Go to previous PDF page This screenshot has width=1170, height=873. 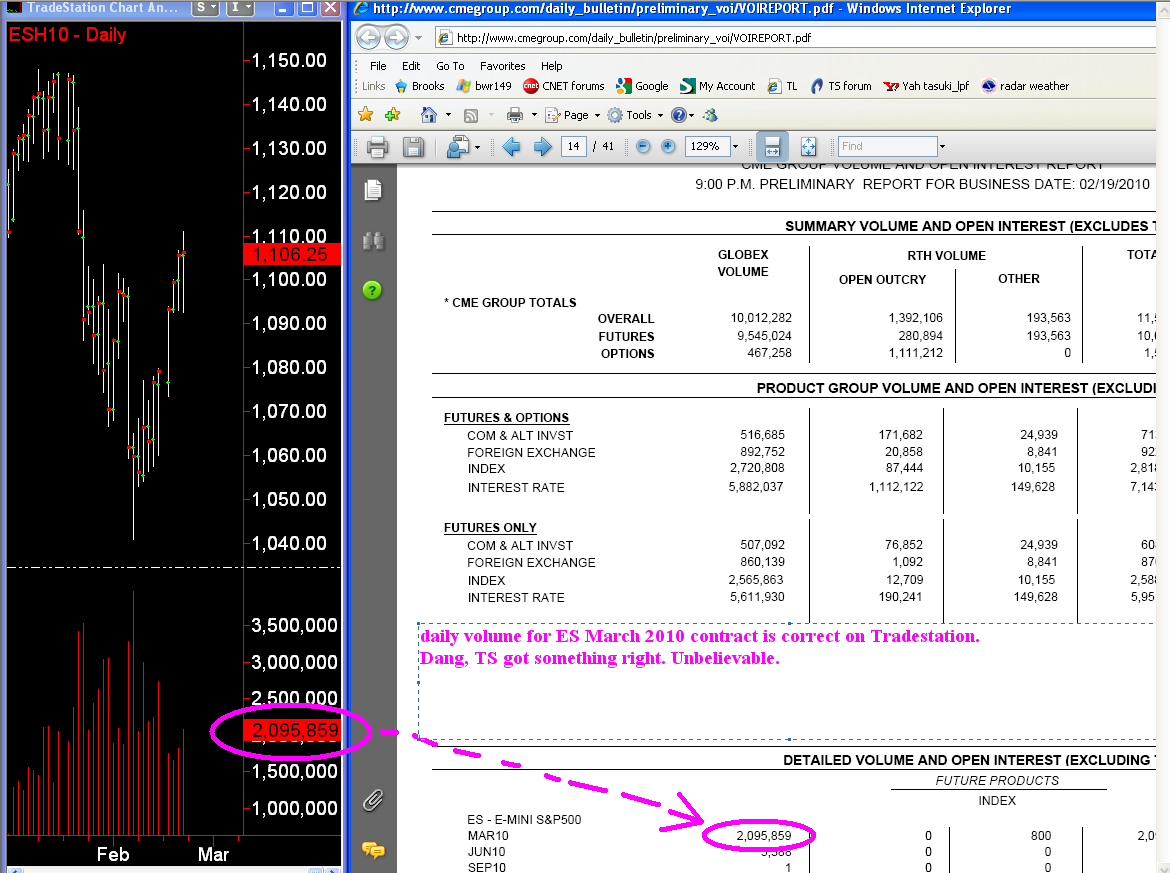[511, 146]
